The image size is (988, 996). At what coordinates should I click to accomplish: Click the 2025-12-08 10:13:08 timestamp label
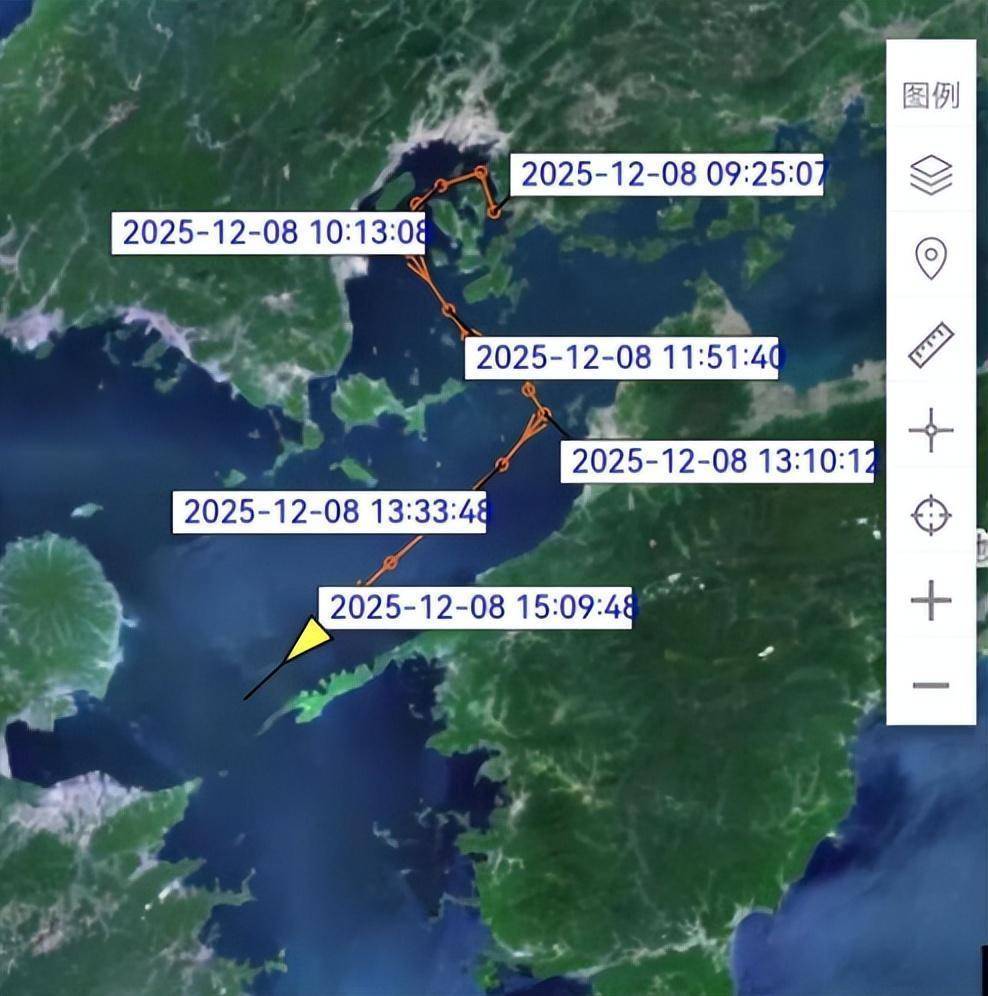click(269, 233)
